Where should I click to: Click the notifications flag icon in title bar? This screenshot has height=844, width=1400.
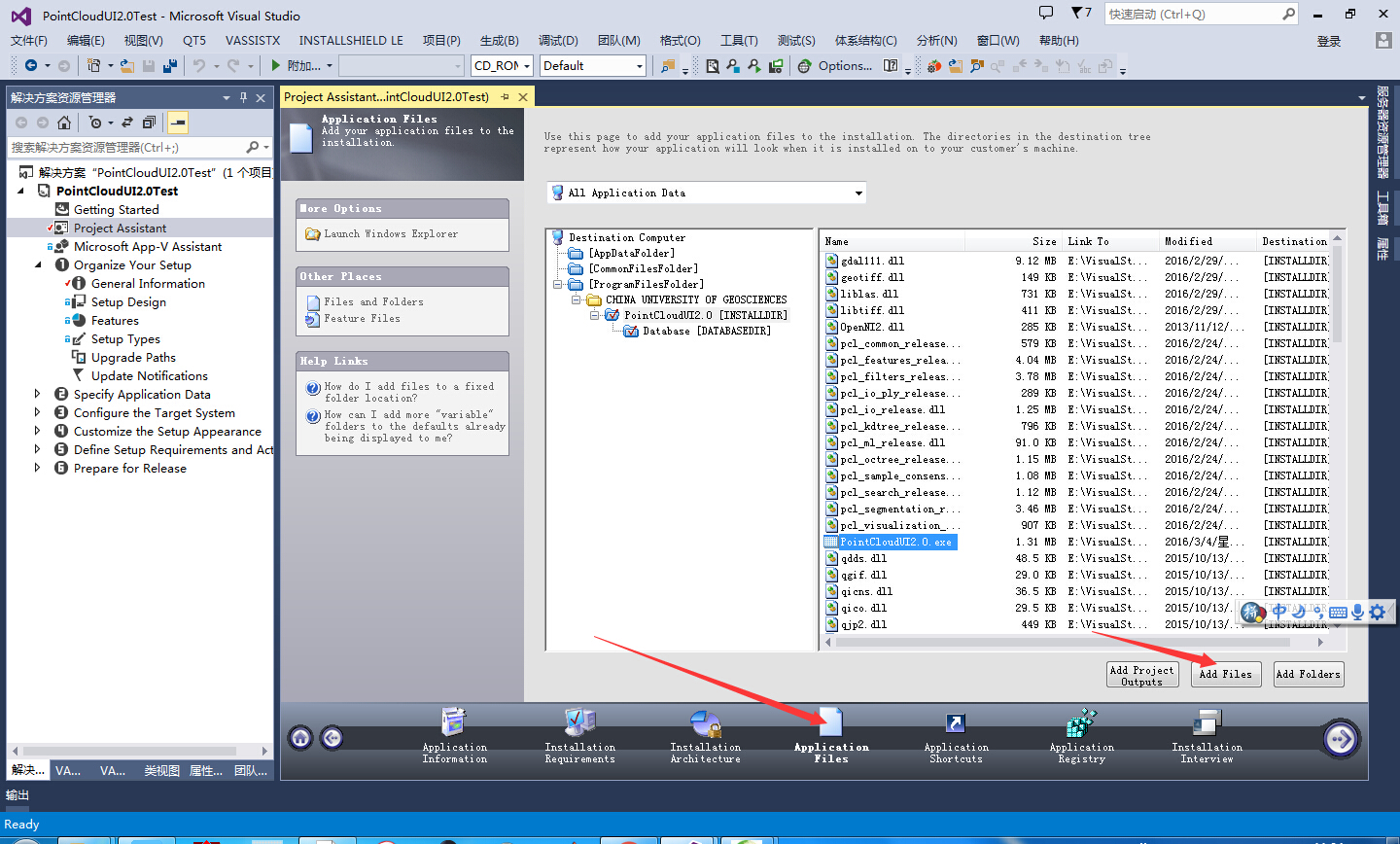tap(1078, 14)
